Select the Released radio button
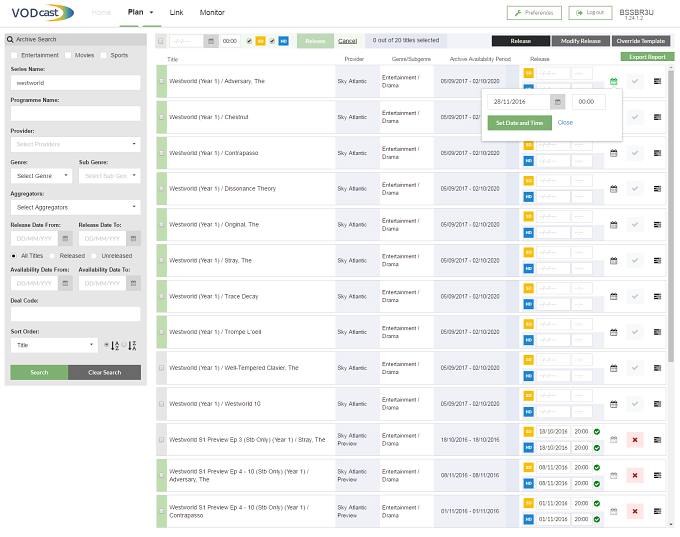Viewport: 680px width, 537px height. point(52,256)
